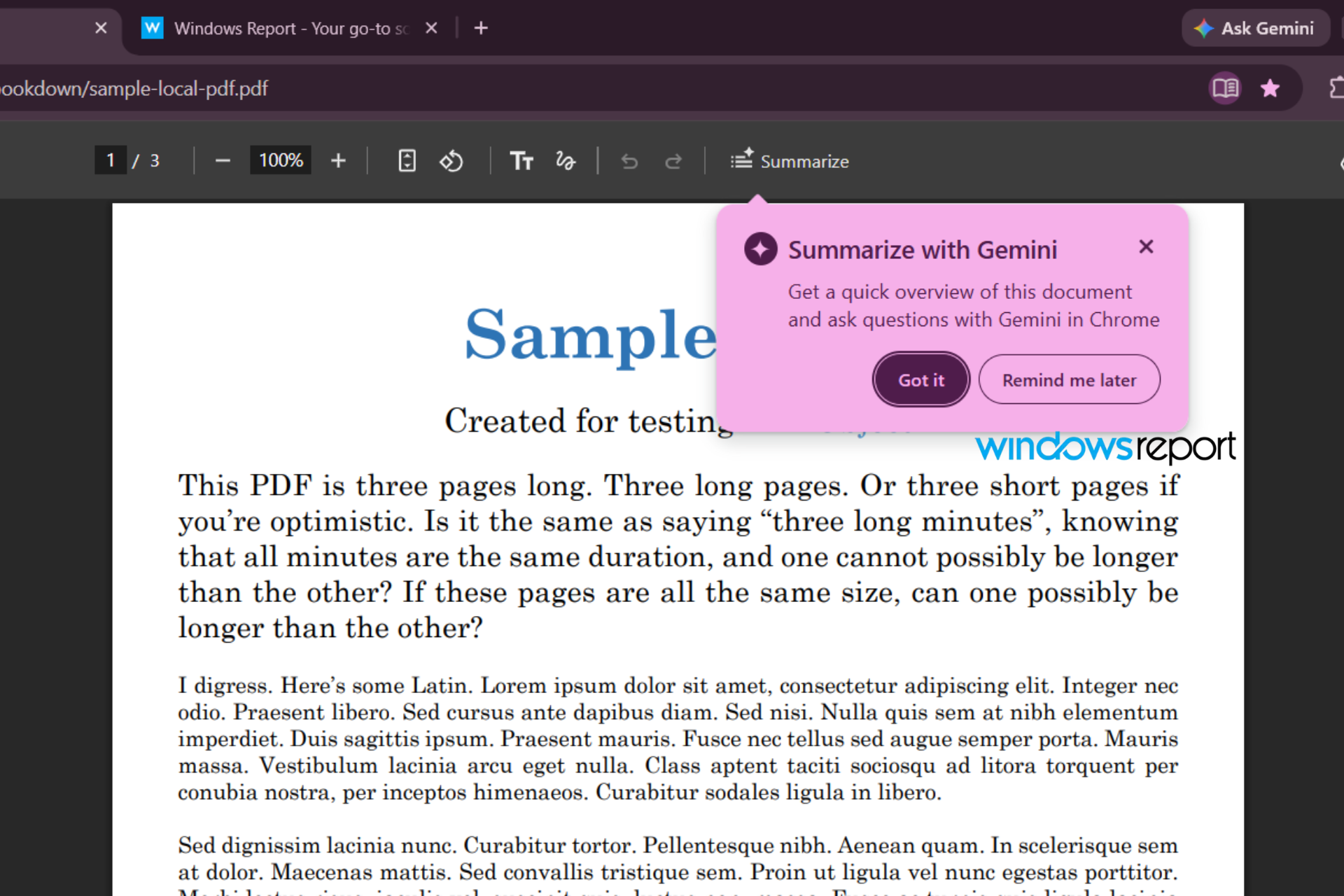This screenshot has width=1344, height=896.
Task: Click the page number field showing 1
Action: 111,160
